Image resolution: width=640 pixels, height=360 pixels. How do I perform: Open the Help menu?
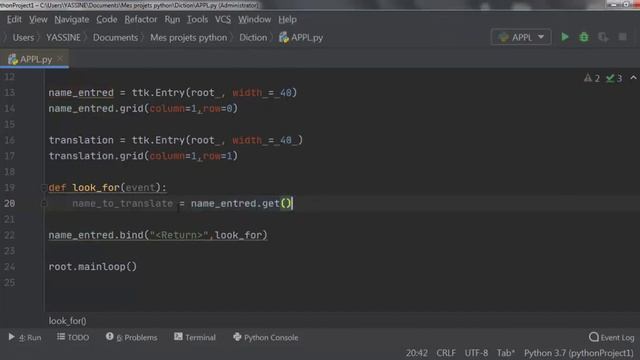tap(287, 19)
